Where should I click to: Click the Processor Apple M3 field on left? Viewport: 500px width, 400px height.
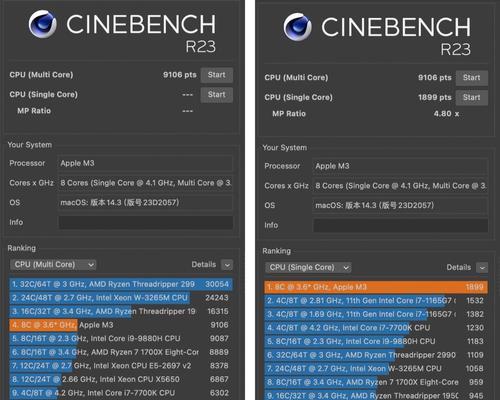tap(146, 163)
